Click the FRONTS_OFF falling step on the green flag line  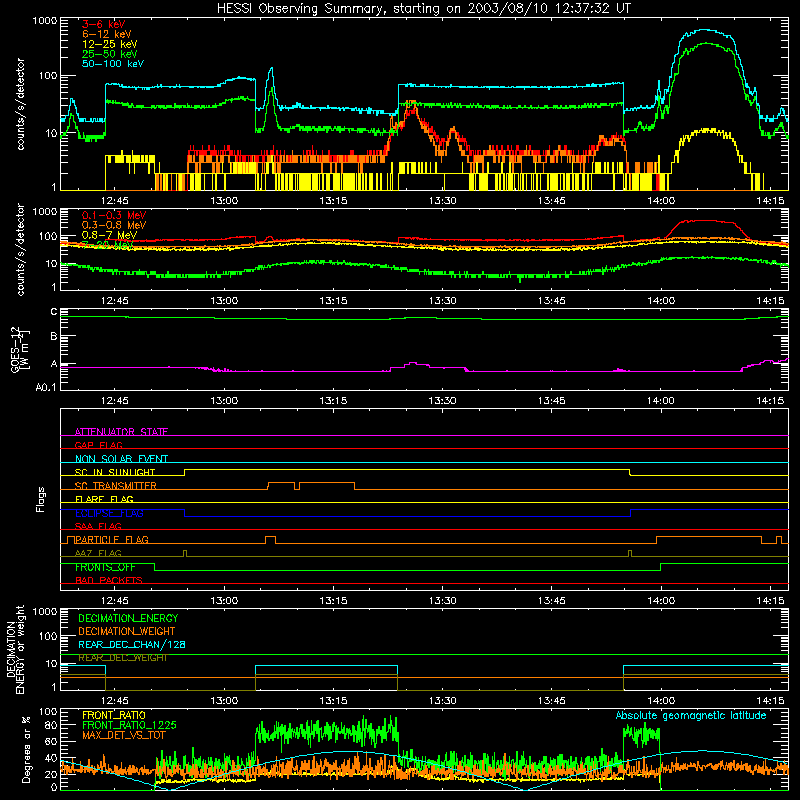pos(155,567)
